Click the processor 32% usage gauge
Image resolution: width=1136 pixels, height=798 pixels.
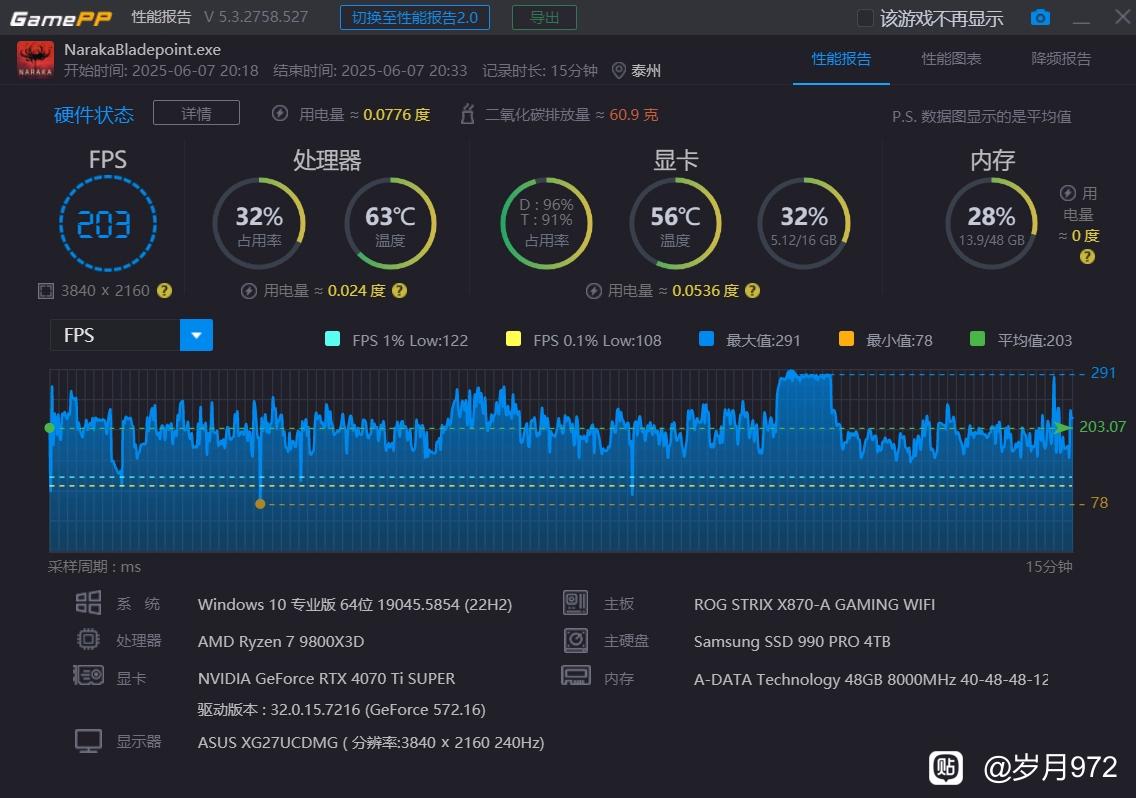pos(259,224)
